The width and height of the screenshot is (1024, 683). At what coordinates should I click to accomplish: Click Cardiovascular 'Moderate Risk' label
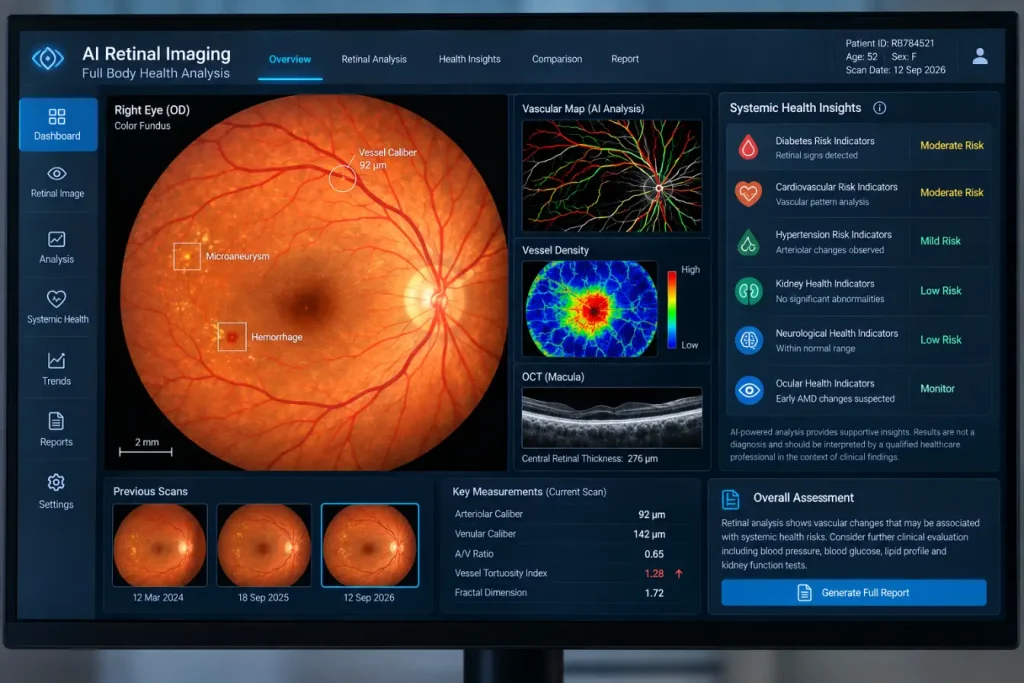(x=952, y=193)
